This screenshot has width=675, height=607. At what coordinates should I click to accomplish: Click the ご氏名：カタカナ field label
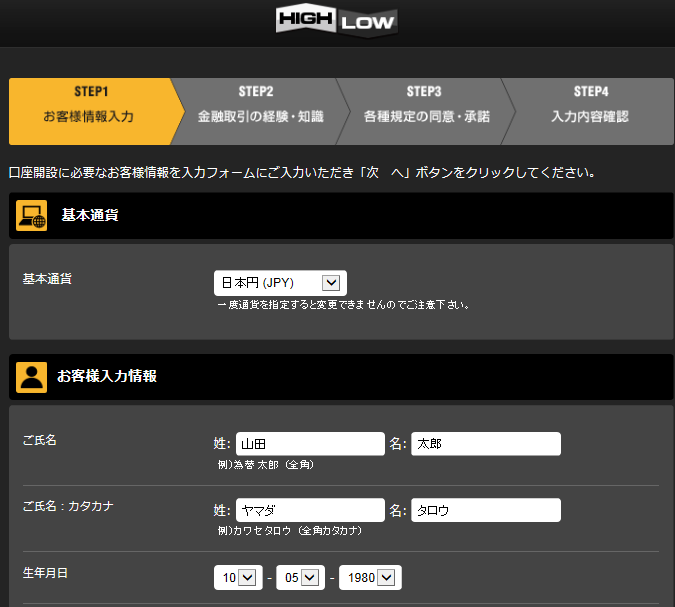tap(68, 506)
